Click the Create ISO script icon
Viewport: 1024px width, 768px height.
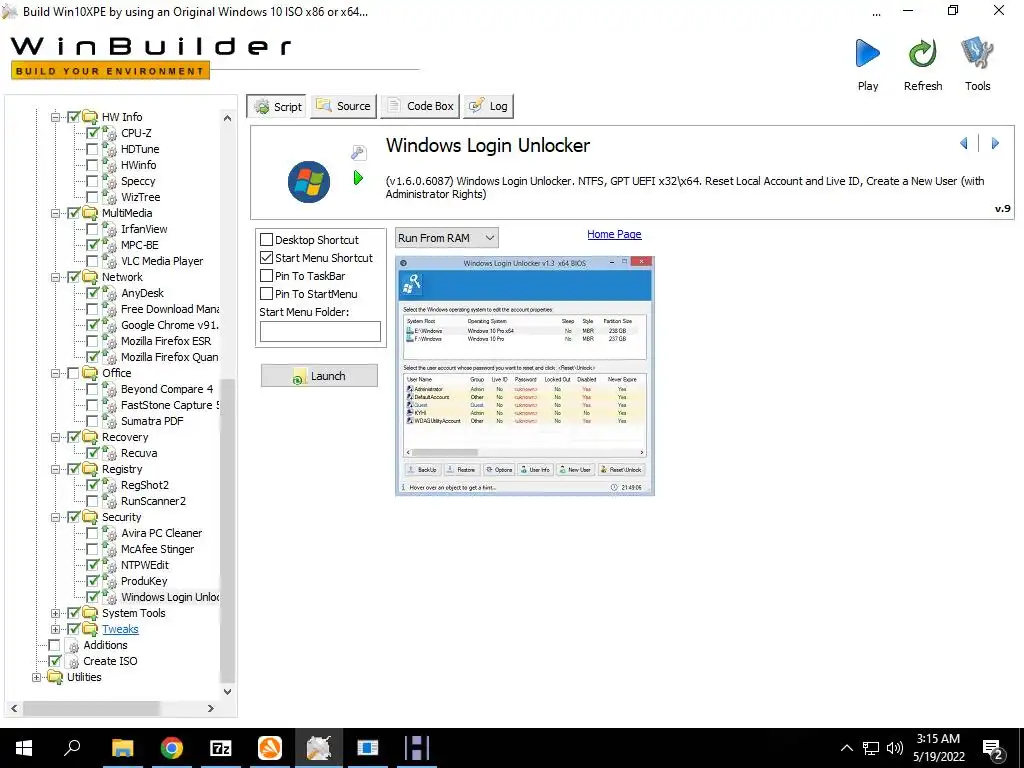73,662
